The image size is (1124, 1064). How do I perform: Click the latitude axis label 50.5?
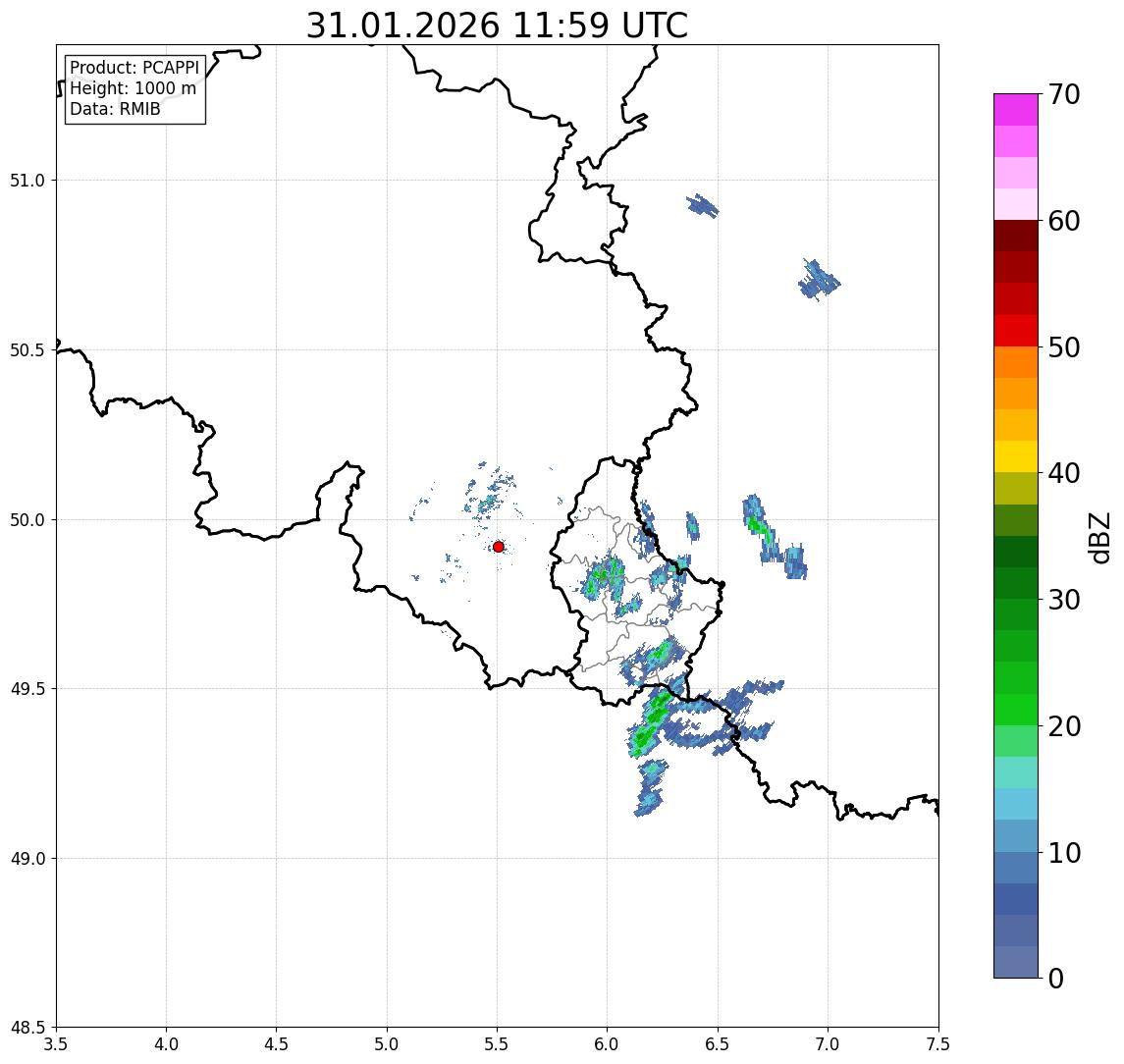pos(27,350)
